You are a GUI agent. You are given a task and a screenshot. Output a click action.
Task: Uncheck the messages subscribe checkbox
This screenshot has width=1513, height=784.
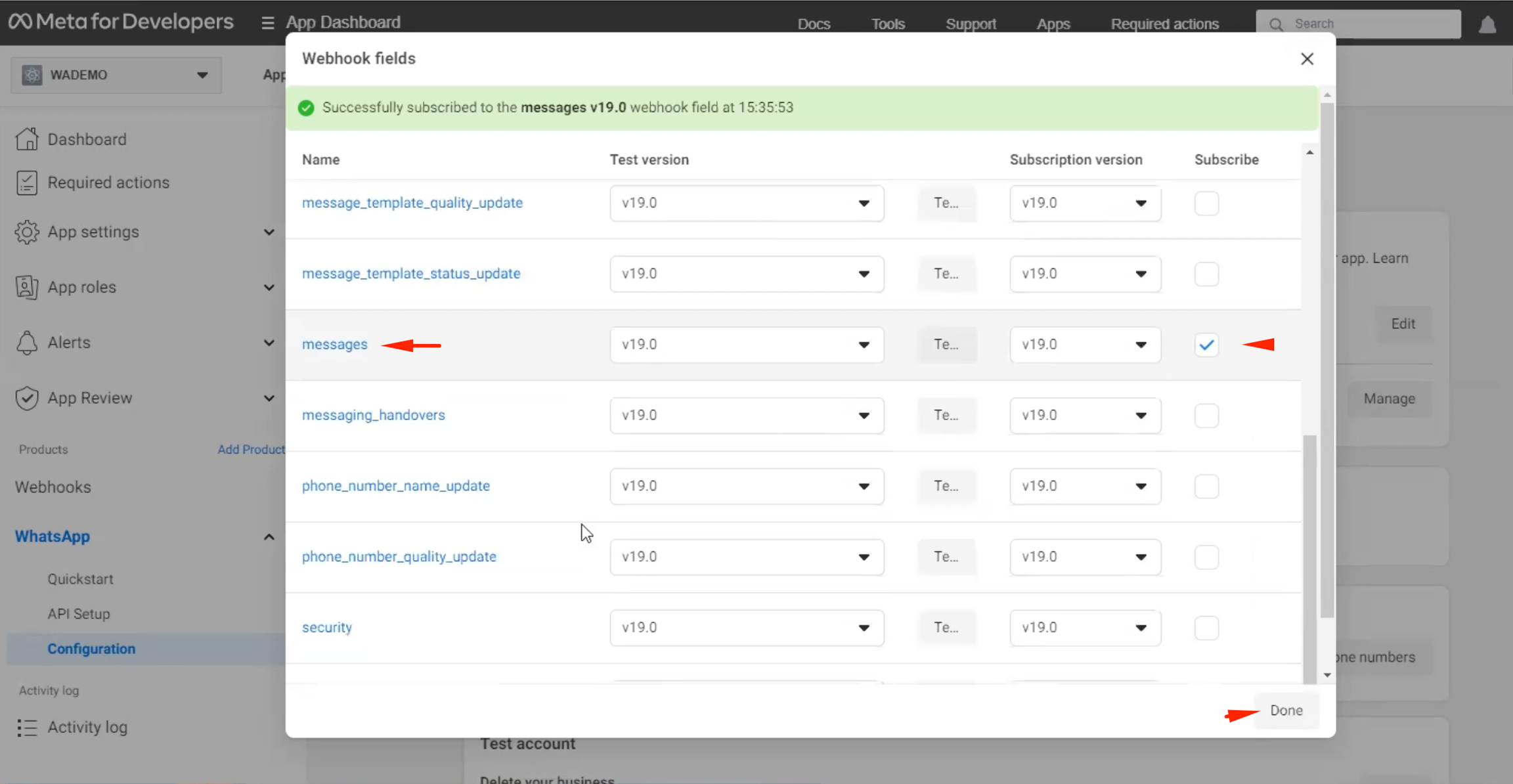tap(1206, 345)
